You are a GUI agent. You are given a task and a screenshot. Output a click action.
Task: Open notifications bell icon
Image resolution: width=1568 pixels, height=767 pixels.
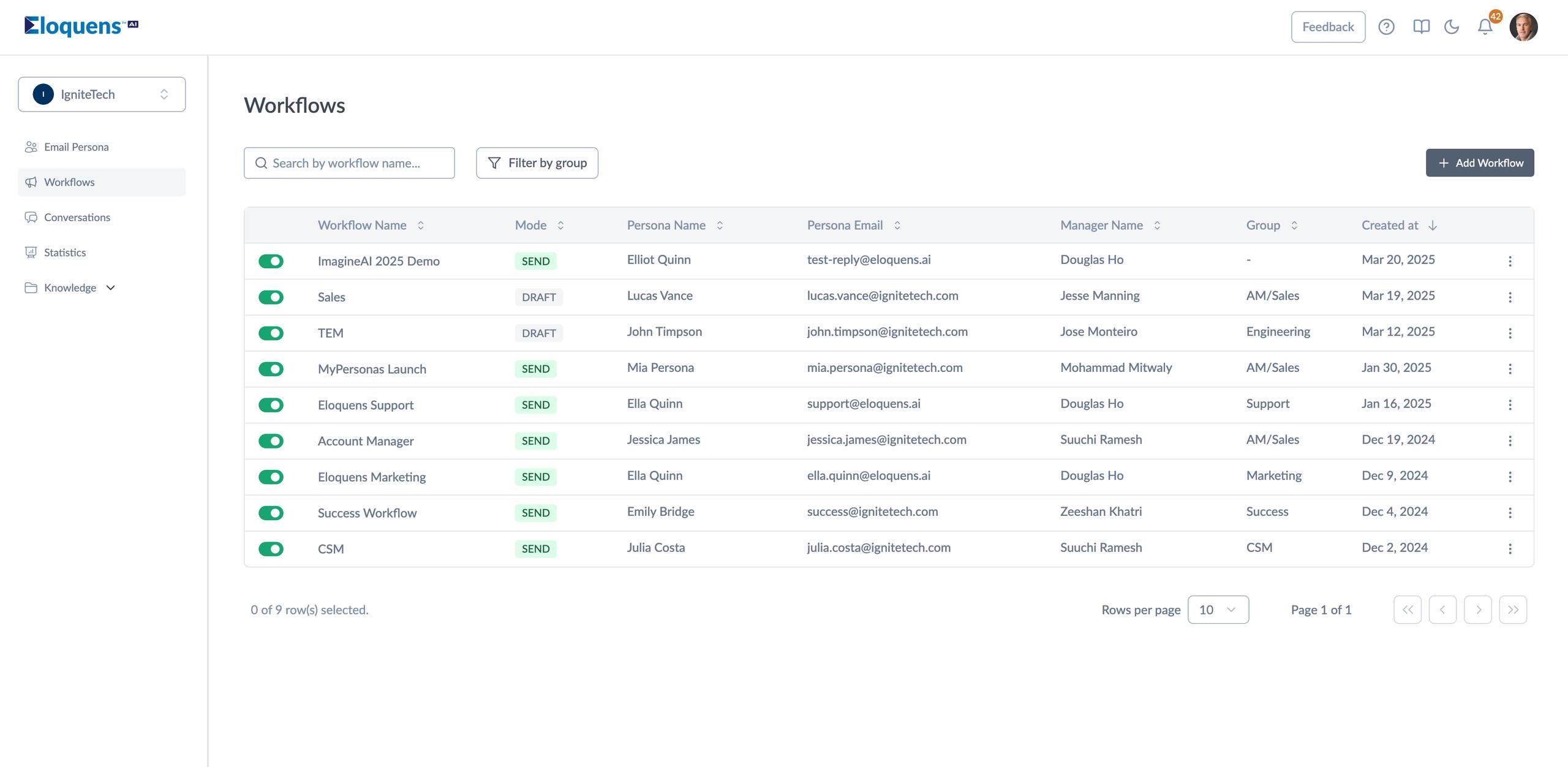1485,27
